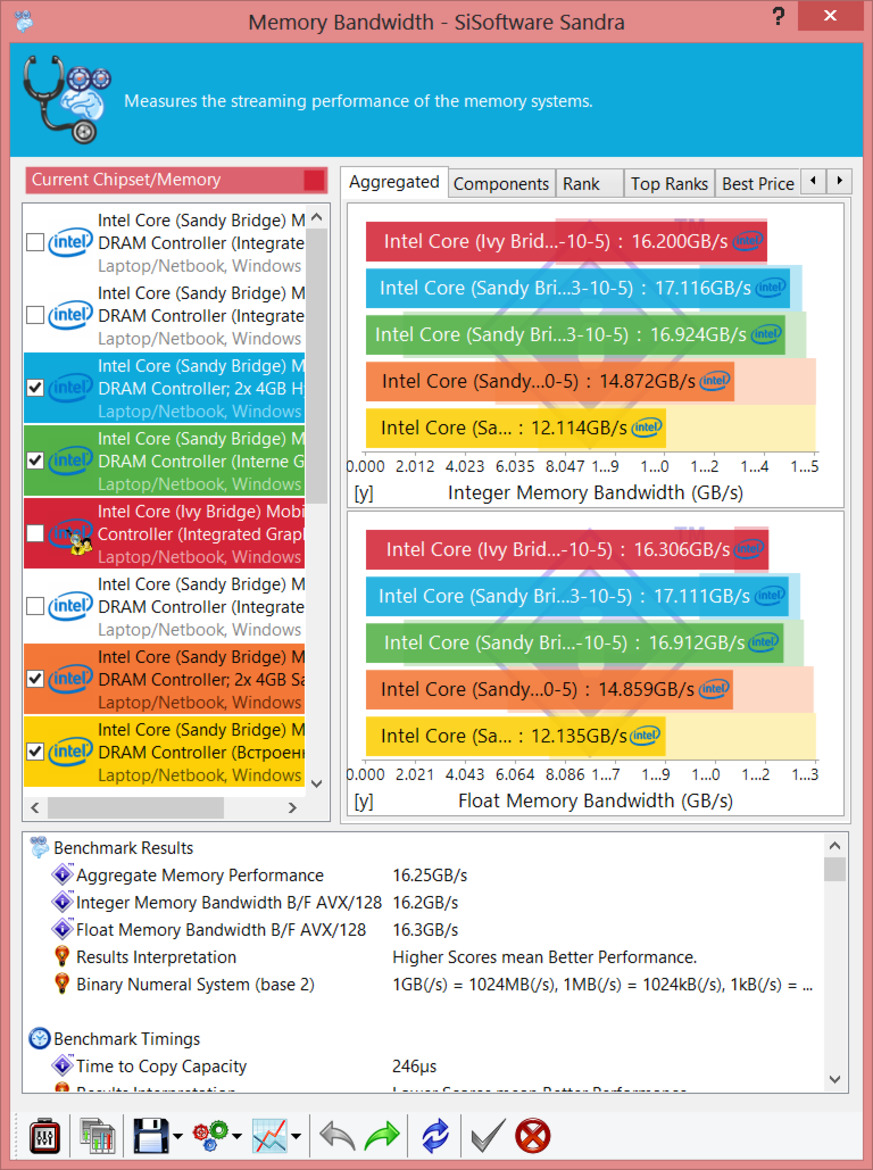This screenshot has width=873, height=1170.
Task: Switch to the Components tab
Action: tap(501, 184)
